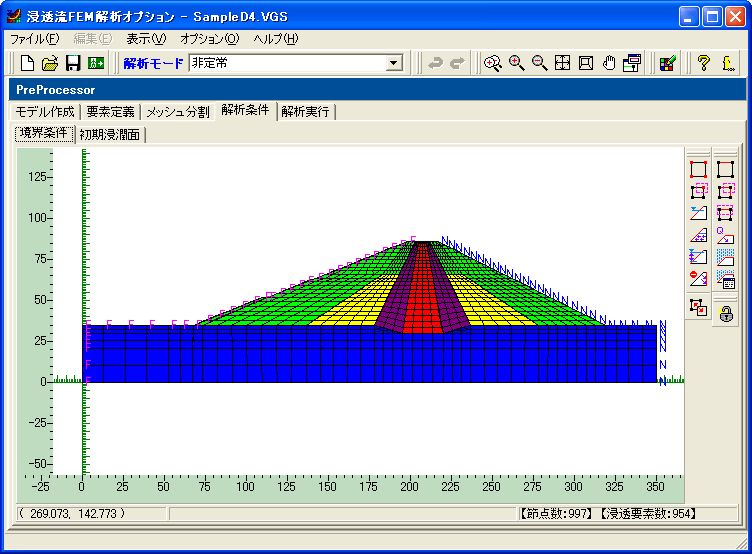Click the yellow question mark help icon

point(703,63)
